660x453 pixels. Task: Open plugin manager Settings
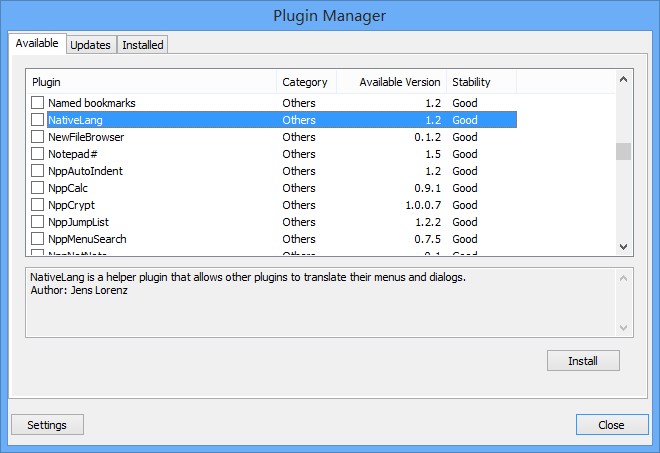[47, 425]
